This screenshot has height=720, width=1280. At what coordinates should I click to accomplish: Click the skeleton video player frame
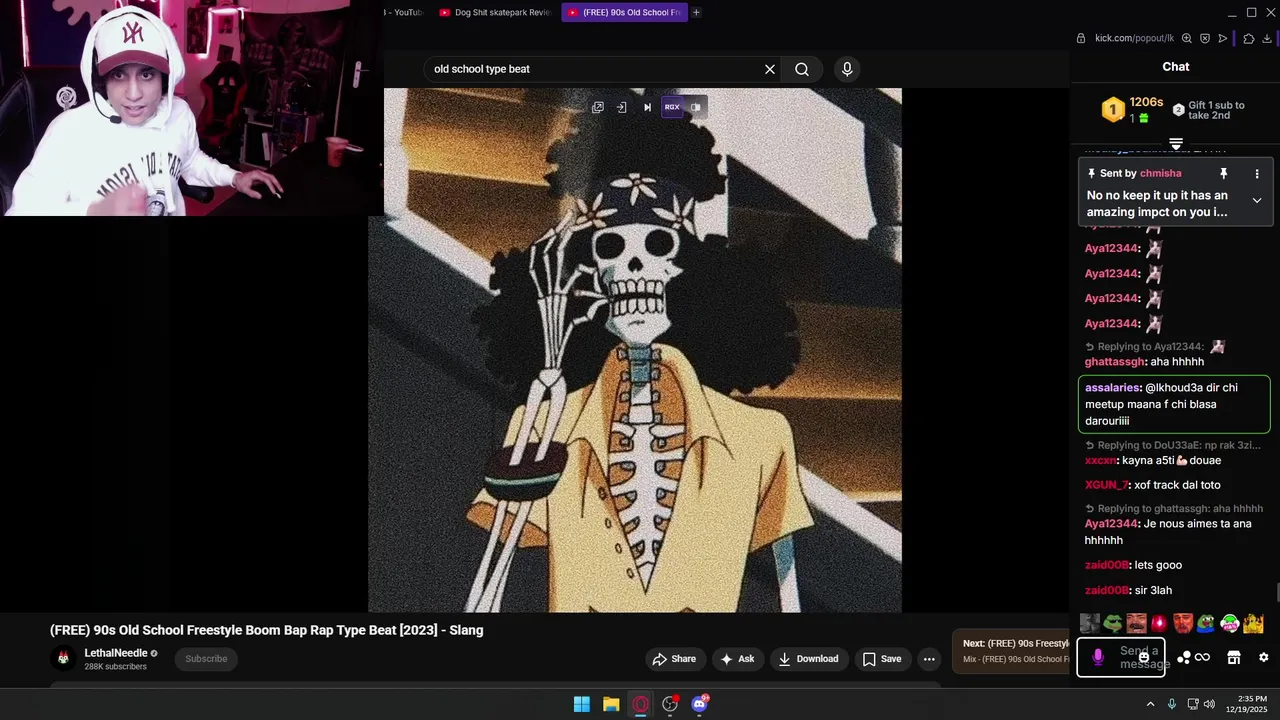(635, 350)
